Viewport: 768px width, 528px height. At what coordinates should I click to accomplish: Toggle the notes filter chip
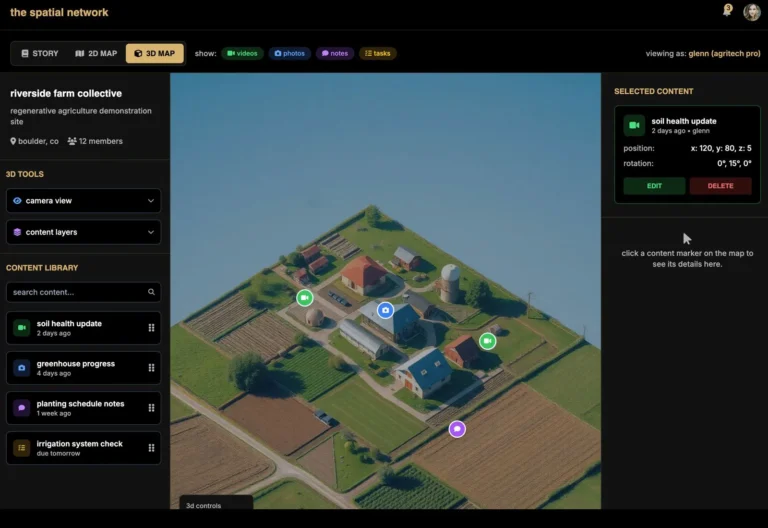335,53
